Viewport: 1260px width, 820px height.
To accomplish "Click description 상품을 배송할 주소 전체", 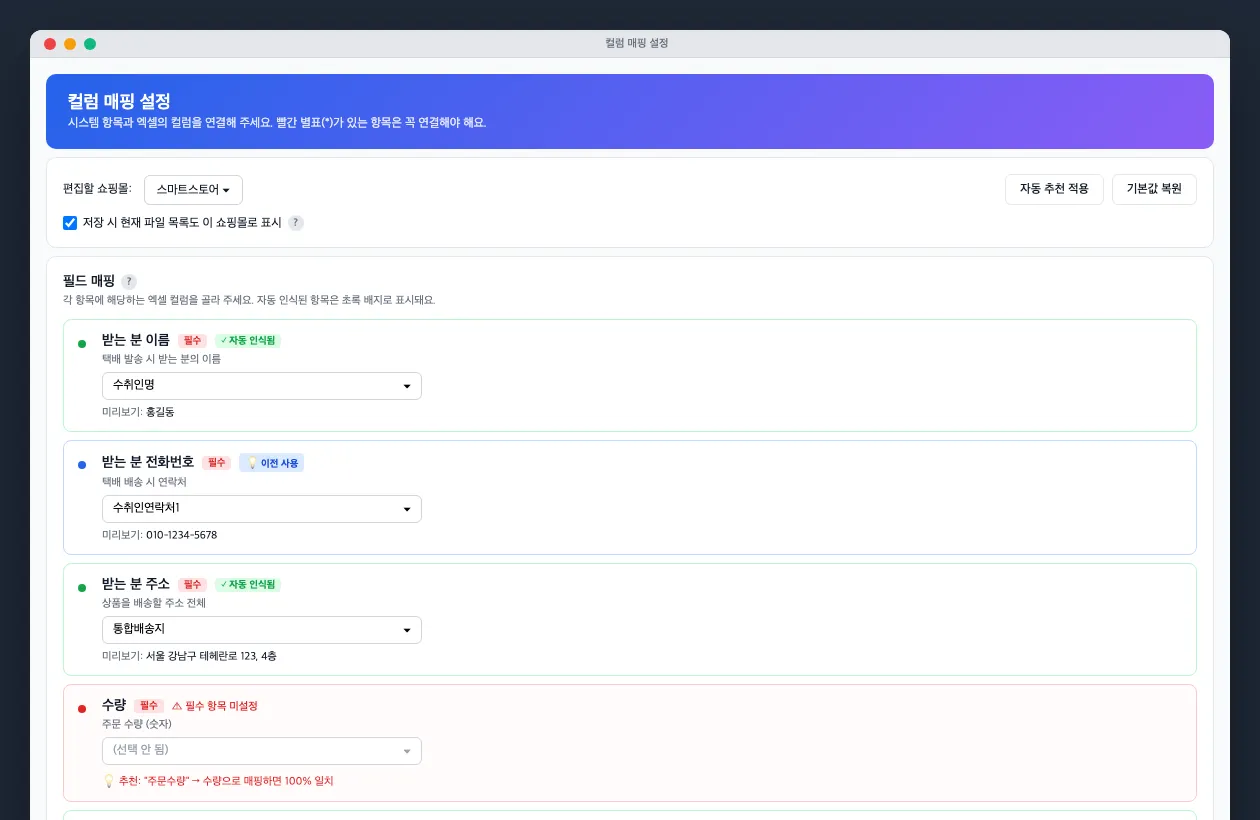I will 154,603.
